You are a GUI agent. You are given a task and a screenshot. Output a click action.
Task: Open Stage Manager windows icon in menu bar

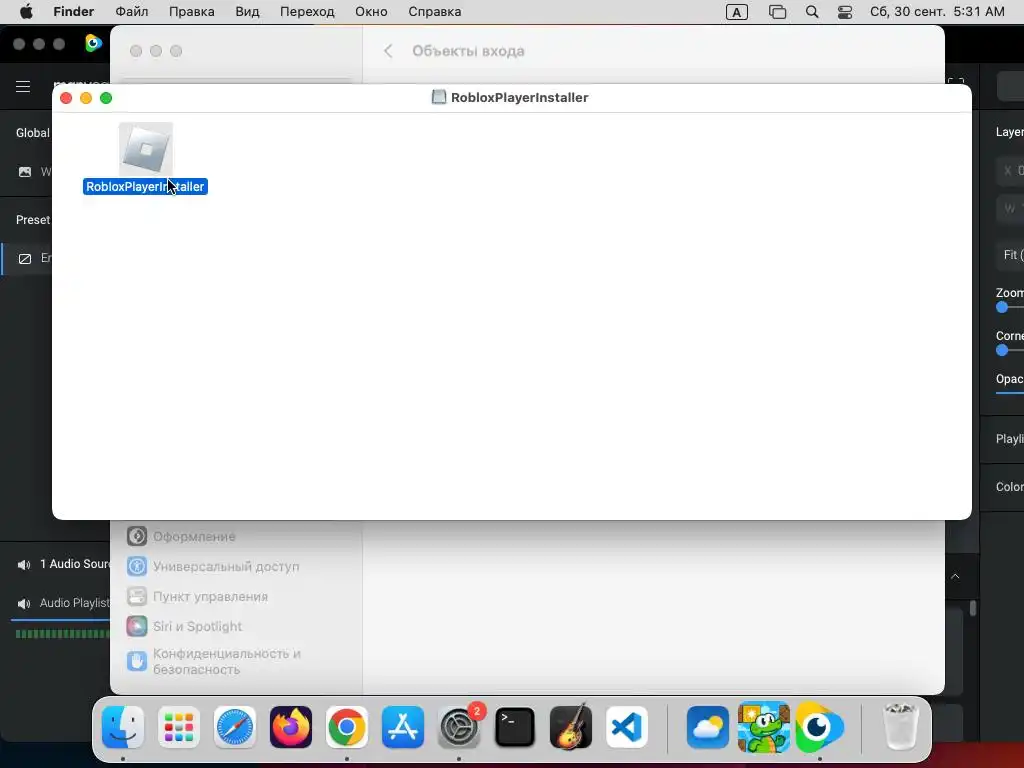click(x=777, y=12)
